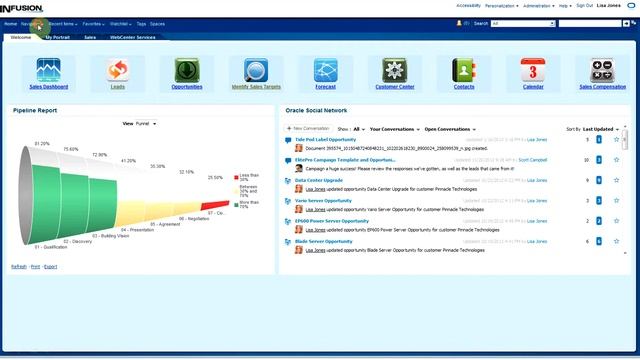Expand the Favorites dropdown menu

click(93, 24)
